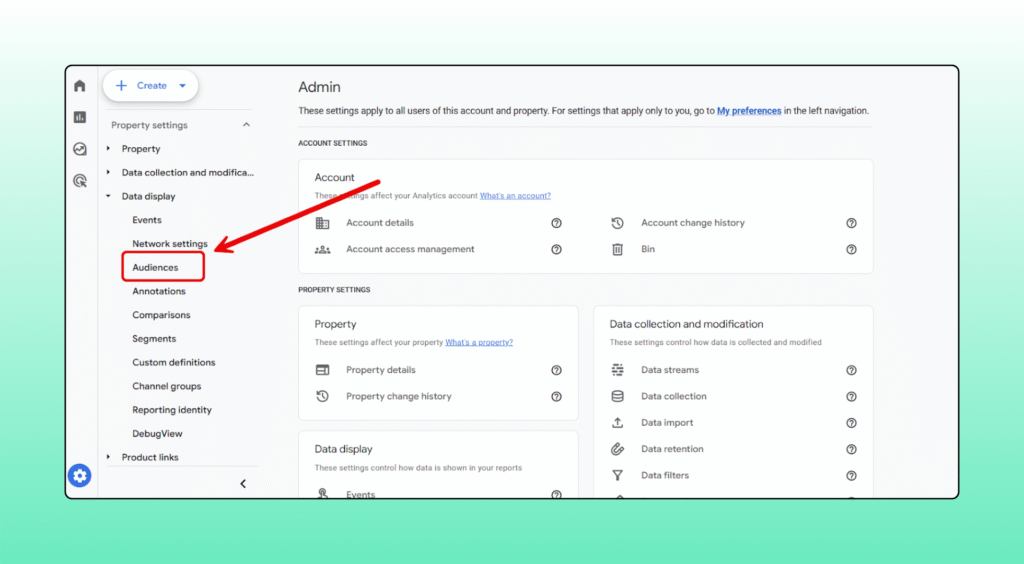Viewport: 1024px width, 564px height.
Task: Collapse the sidebar with the arrow
Action: point(243,484)
